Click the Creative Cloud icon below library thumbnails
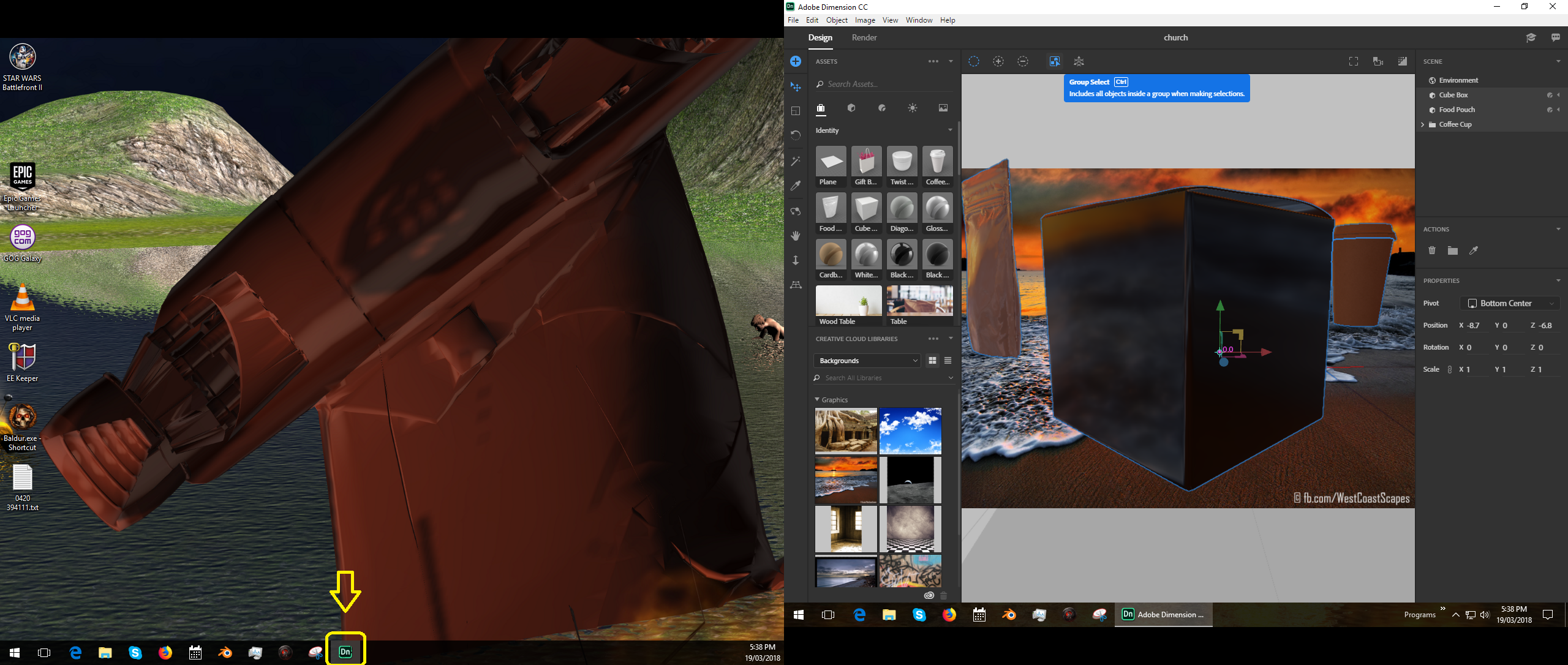1568x665 pixels. pos(929,595)
